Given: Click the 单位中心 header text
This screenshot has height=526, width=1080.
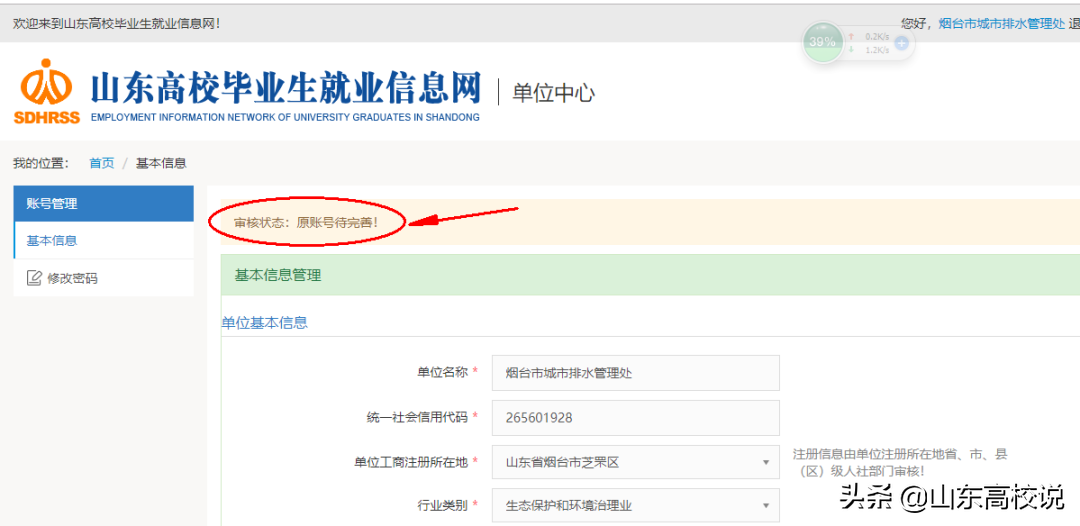Looking at the screenshot, I should click(553, 93).
